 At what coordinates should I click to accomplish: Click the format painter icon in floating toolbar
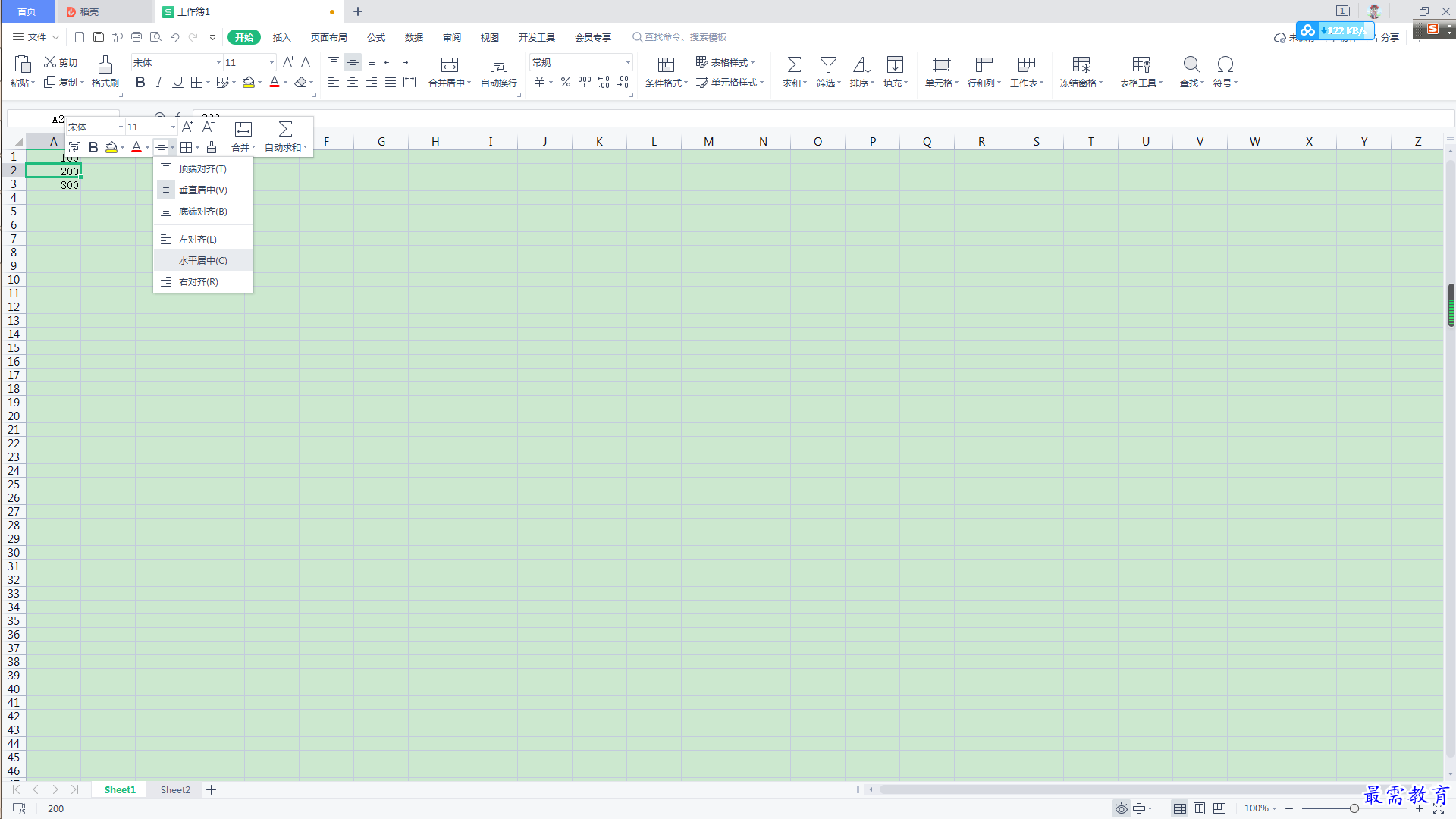pos(212,147)
